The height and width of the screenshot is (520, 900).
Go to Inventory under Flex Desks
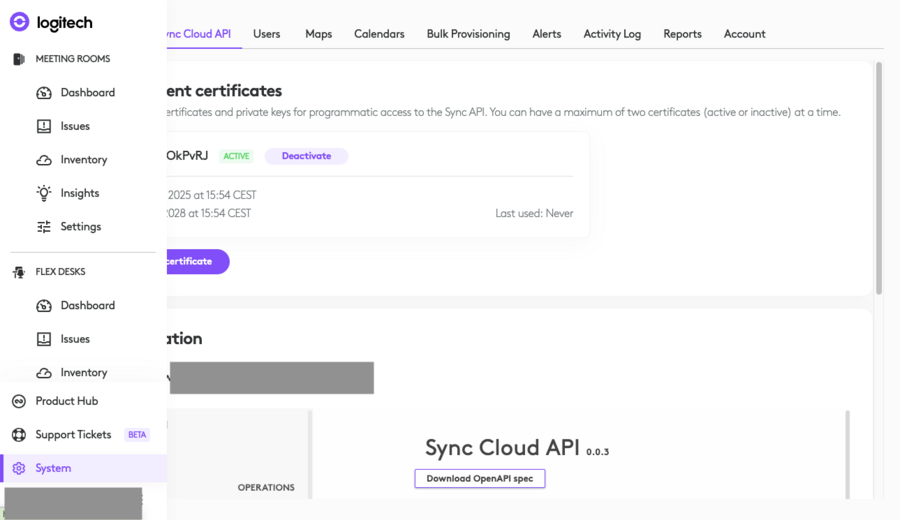click(x=84, y=372)
